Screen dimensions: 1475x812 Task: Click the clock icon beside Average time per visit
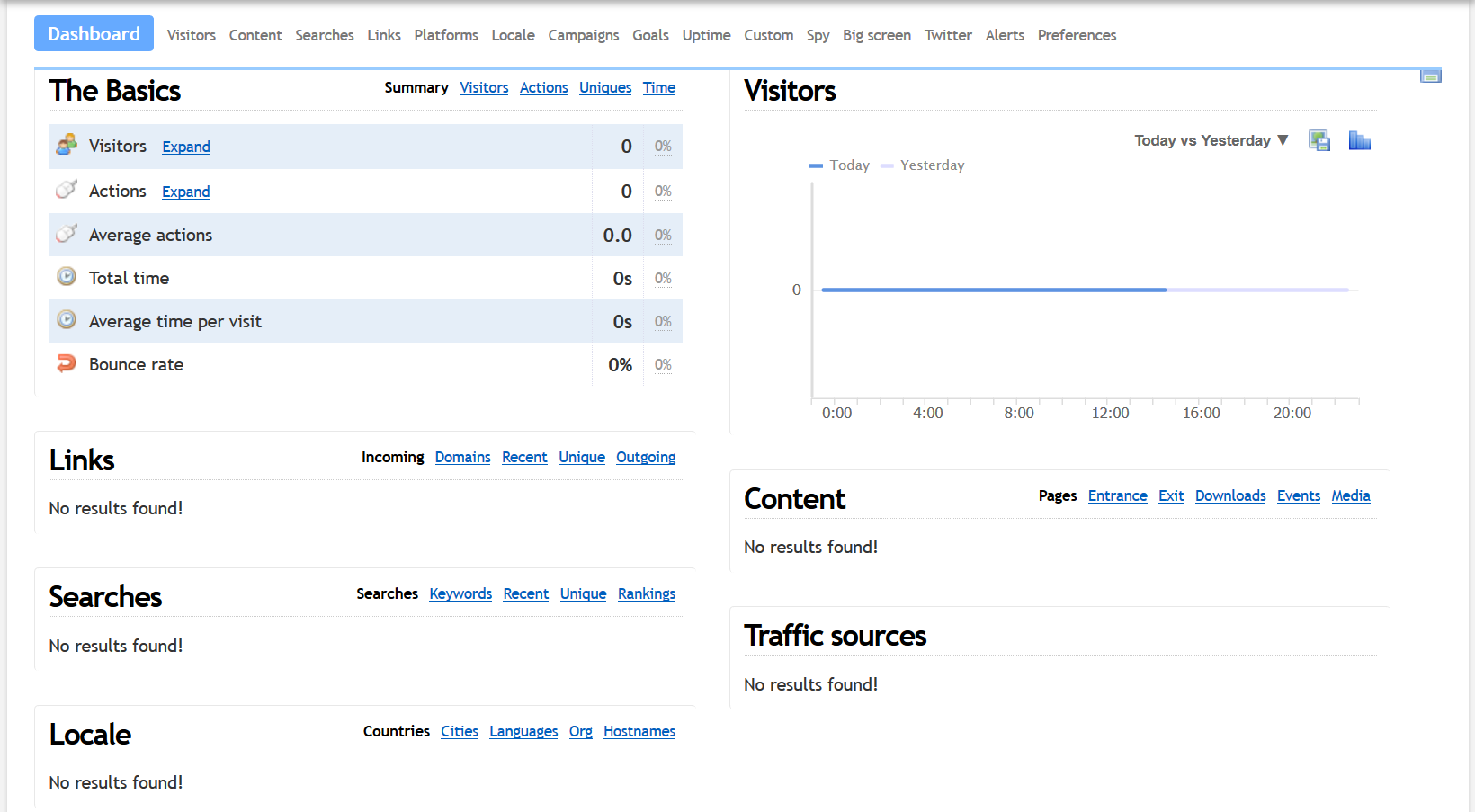[x=67, y=320]
